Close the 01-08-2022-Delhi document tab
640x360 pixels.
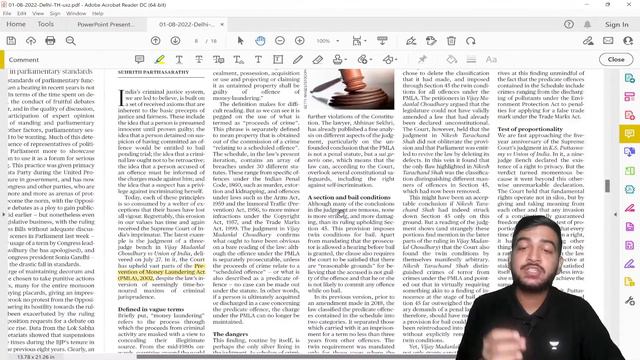(x=222, y=24)
